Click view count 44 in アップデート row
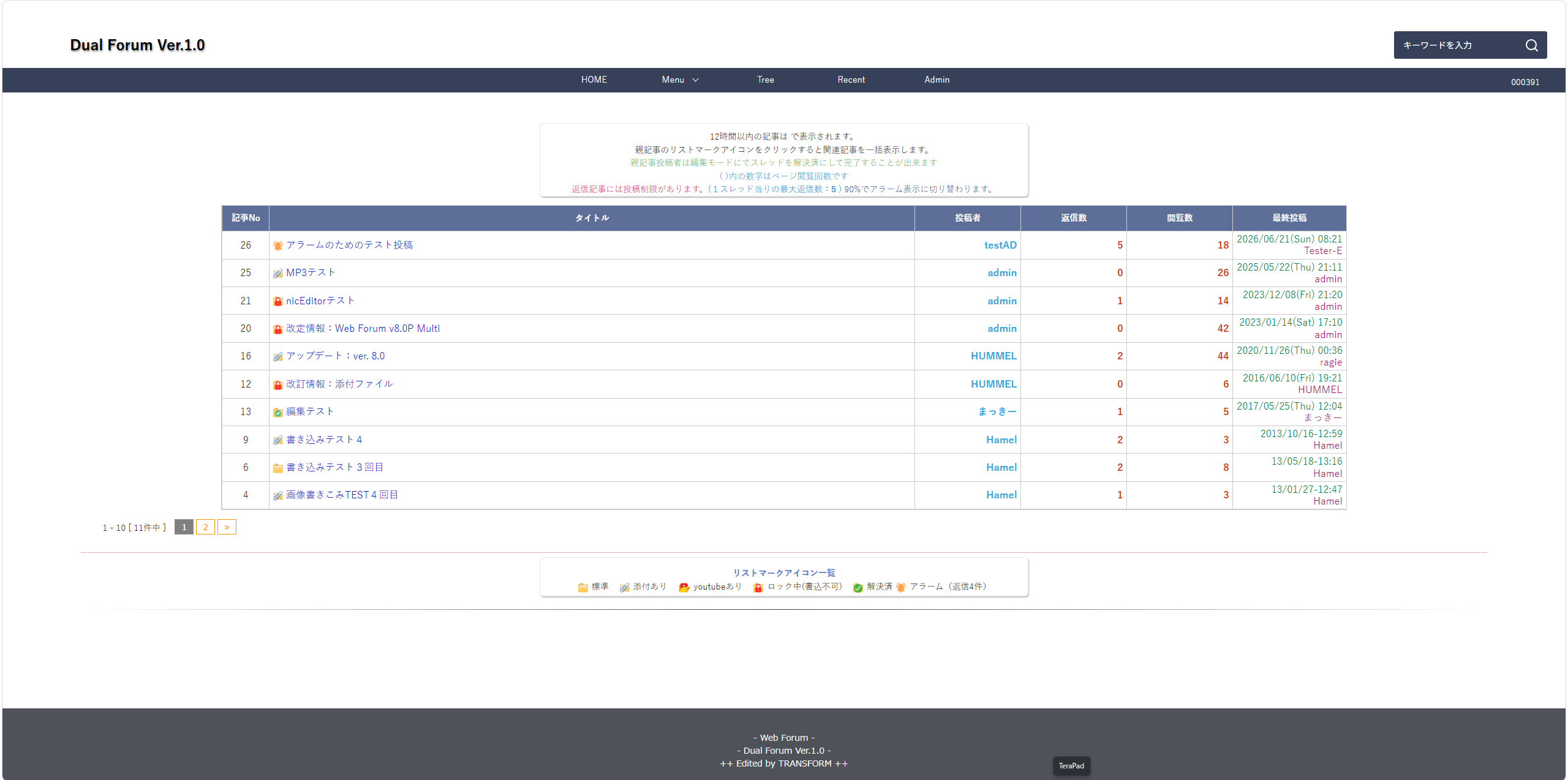This screenshot has width=1568, height=780. coord(1223,356)
